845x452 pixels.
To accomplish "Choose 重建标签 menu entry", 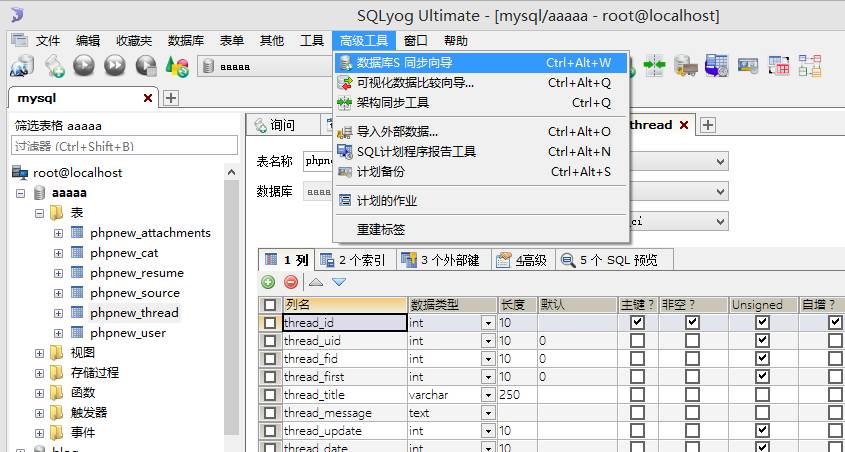I will click(x=481, y=230).
